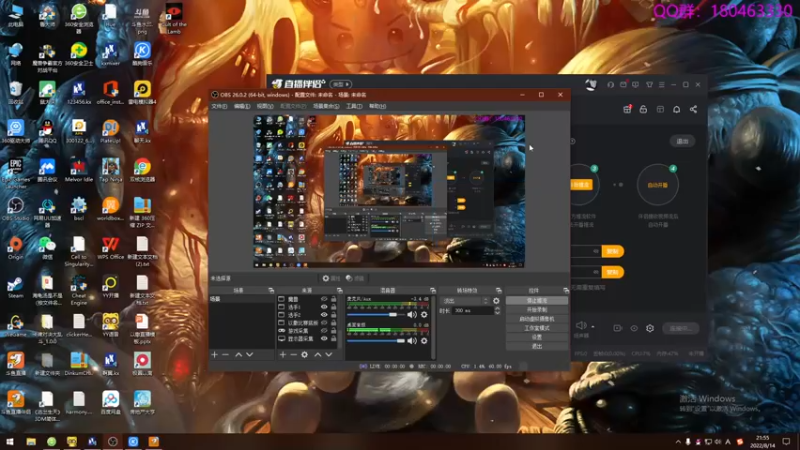Image resolution: width=800 pixels, height=450 pixels.
Task: Open the 淡出 transition dropdown
Action: coord(465,301)
